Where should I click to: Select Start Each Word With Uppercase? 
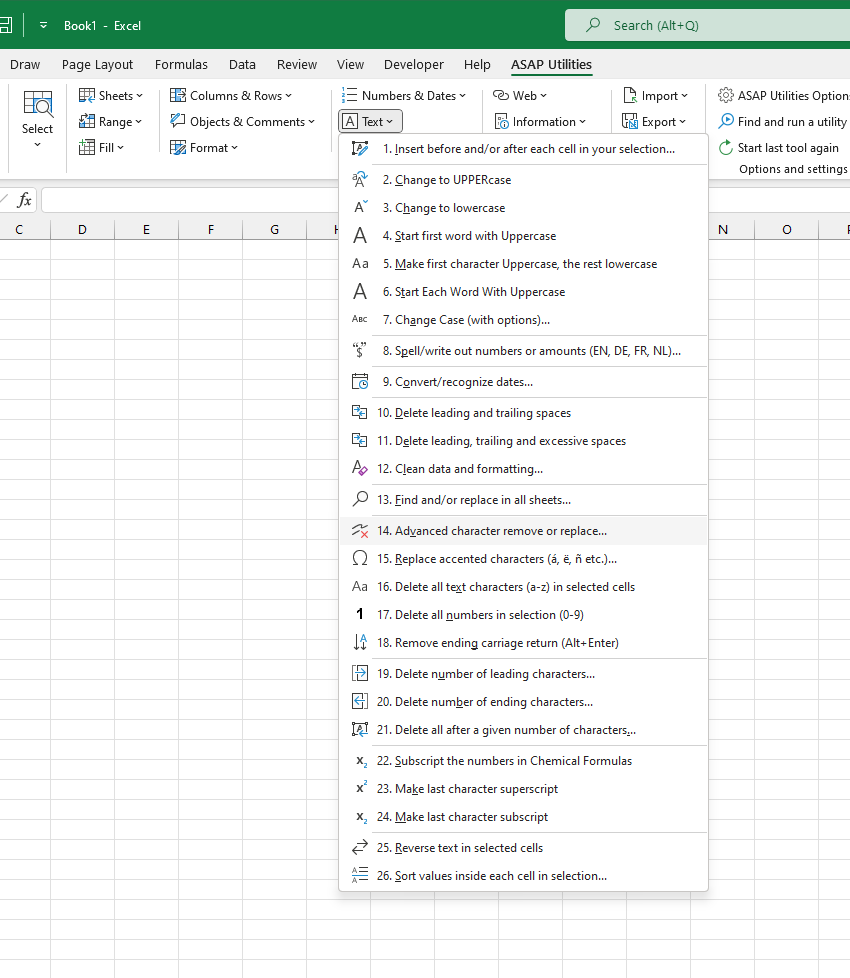(523, 292)
